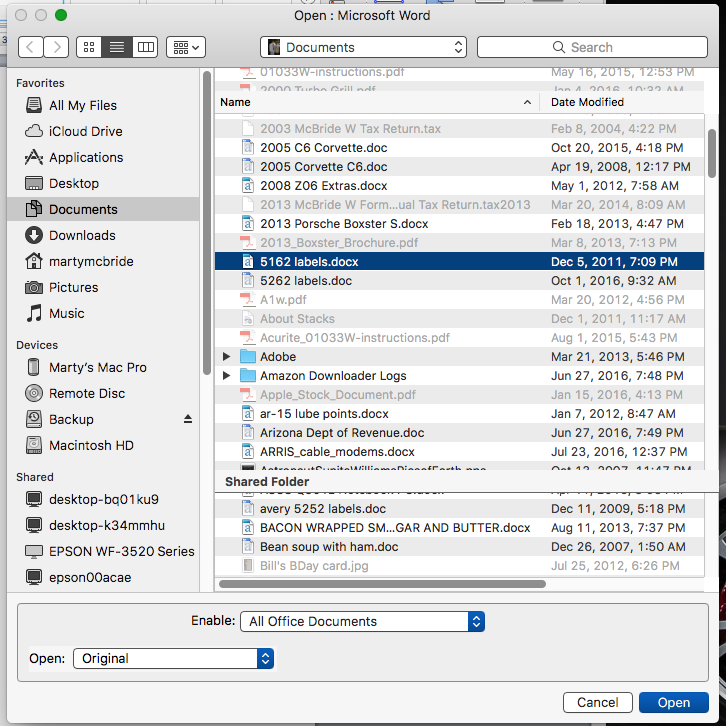Select avery 5252 labels.doc

[x=459, y=508]
